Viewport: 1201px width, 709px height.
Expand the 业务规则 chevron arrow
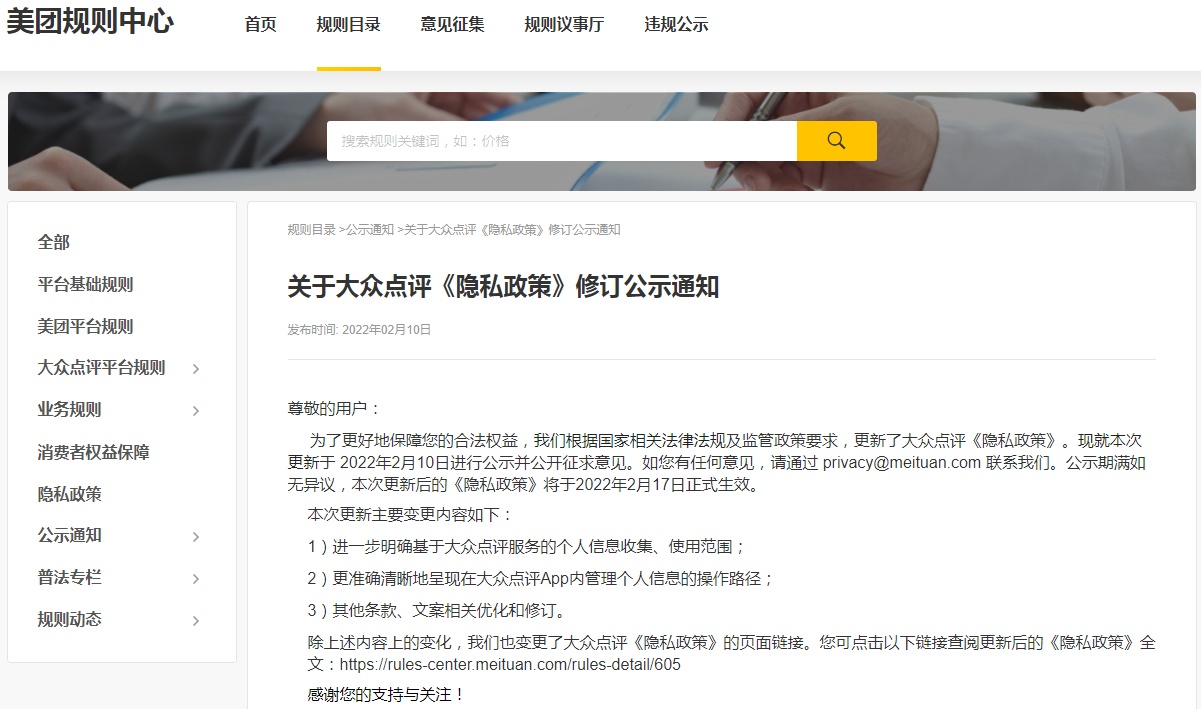(x=196, y=411)
